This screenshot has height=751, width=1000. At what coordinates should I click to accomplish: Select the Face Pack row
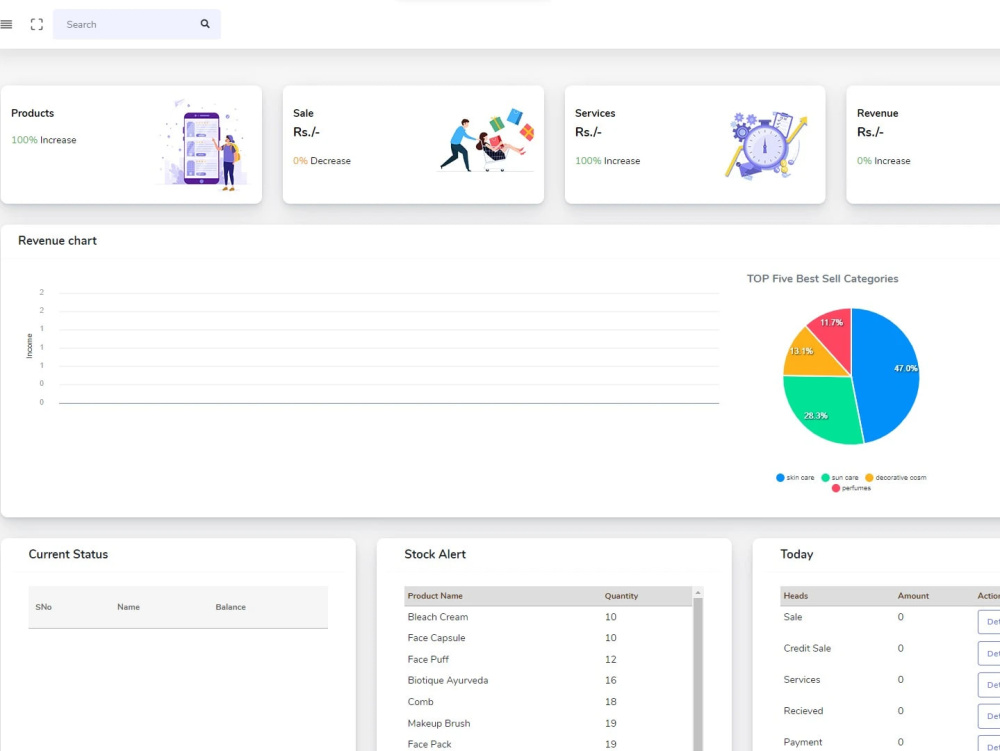(x=548, y=743)
